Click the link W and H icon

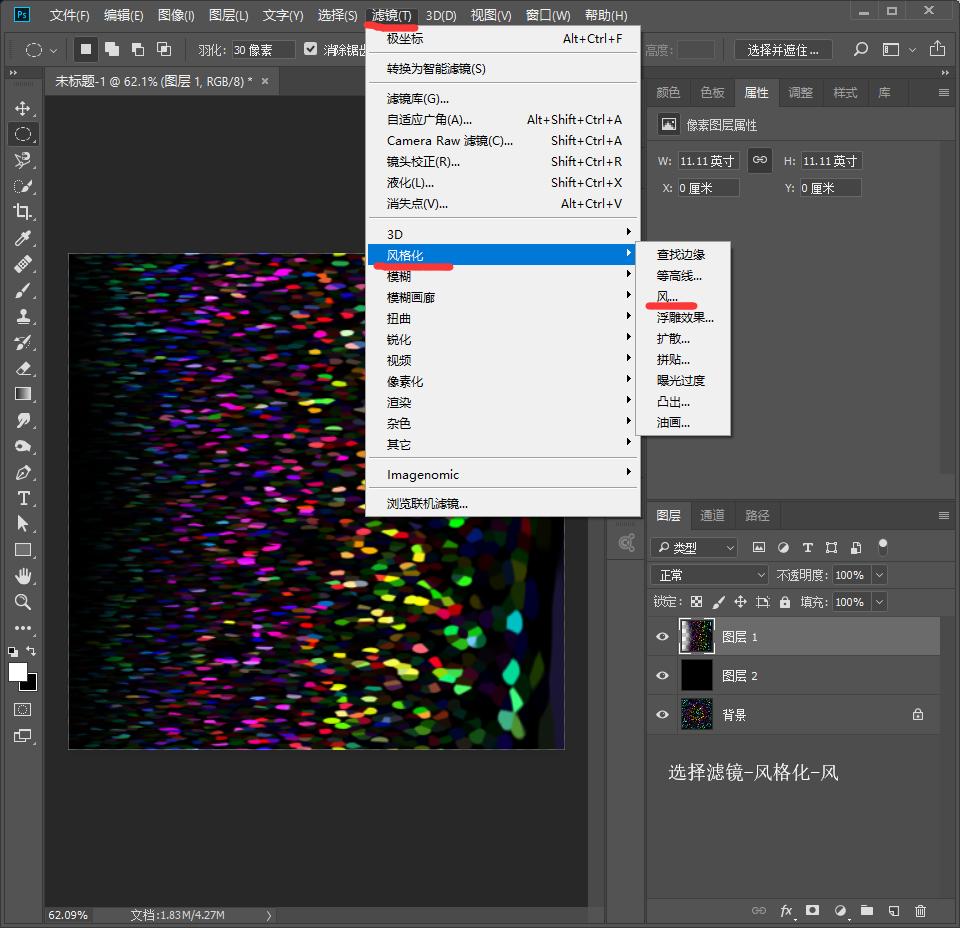(760, 161)
